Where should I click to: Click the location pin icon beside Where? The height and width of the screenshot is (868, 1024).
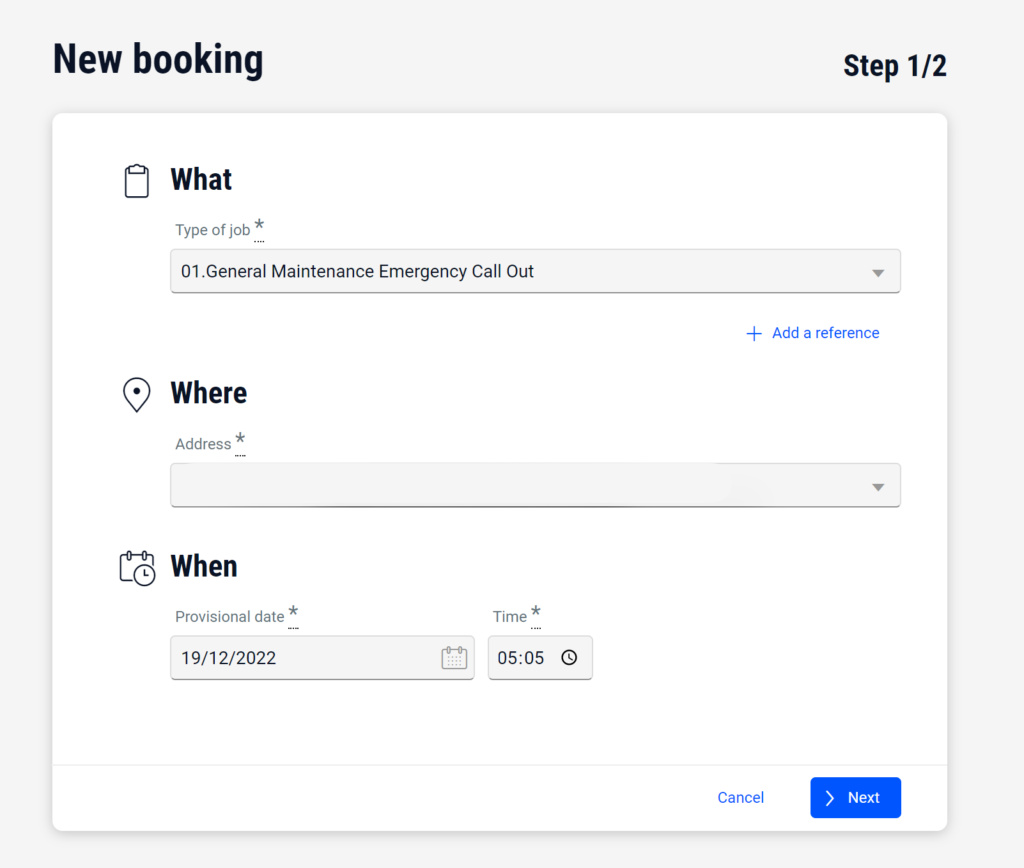coord(136,395)
